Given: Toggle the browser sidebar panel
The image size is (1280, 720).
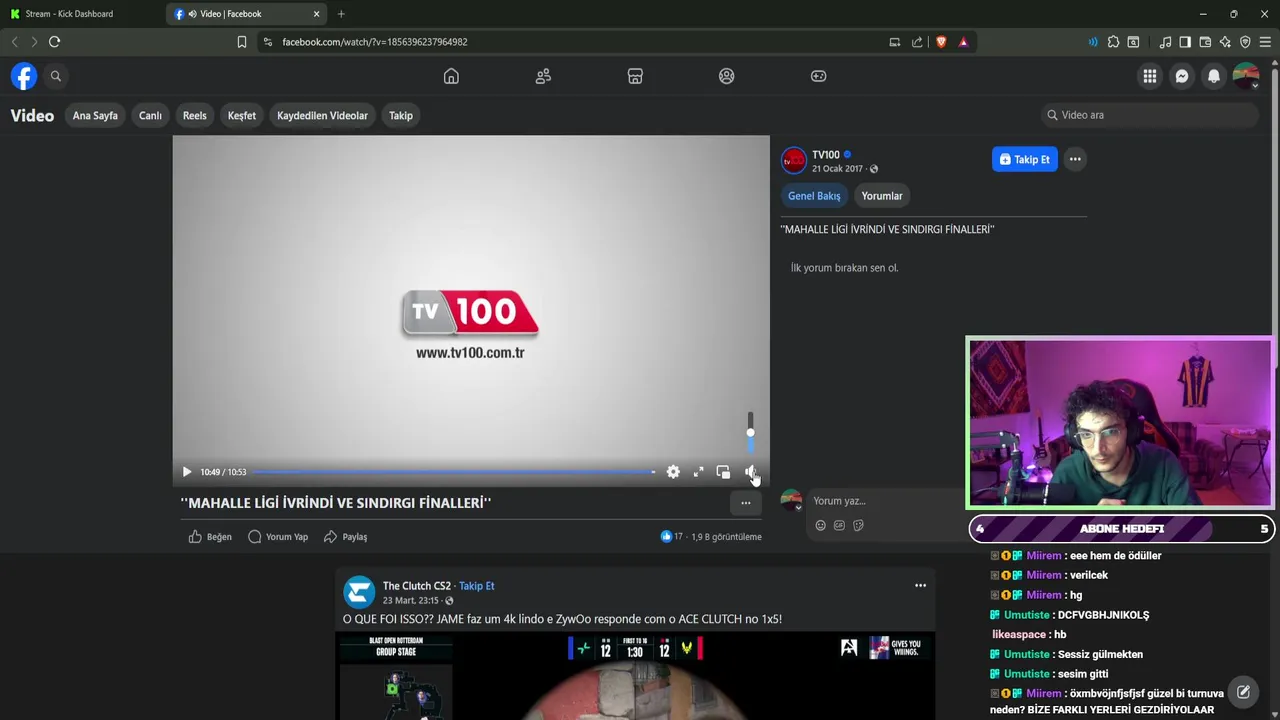Looking at the screenshot, I should pos(1185,42).
